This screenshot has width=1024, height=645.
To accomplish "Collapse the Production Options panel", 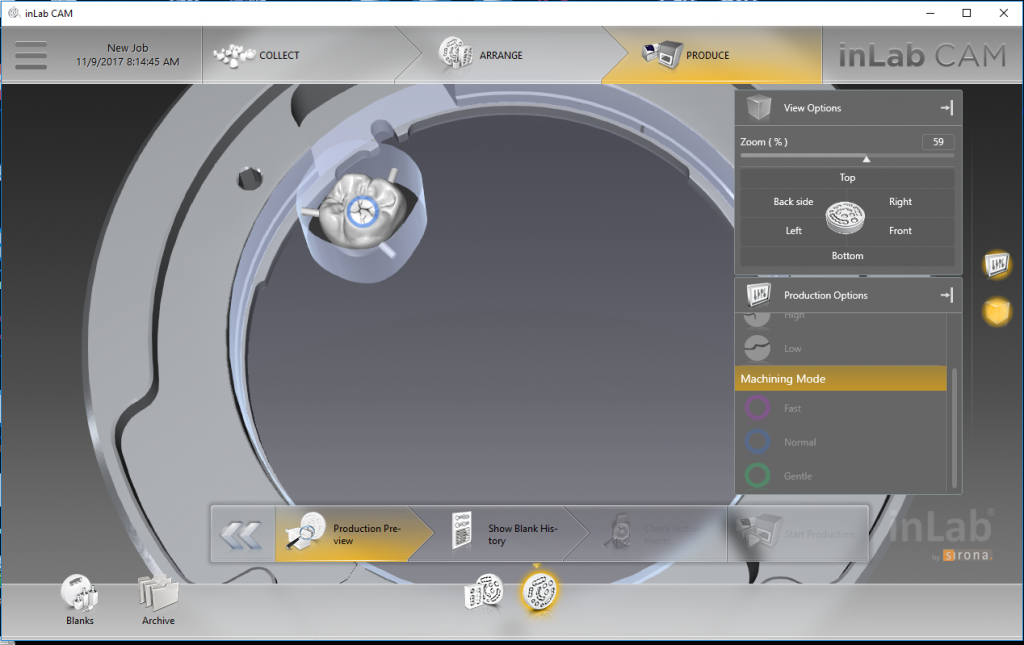I will (x=945, y=295).
